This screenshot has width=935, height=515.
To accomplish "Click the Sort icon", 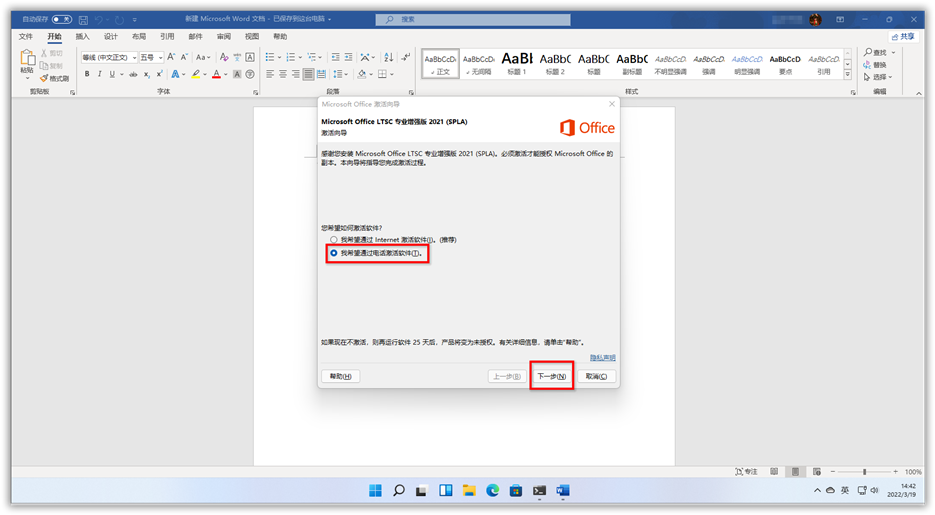I will pyautogui.click(x=389, y=57).
